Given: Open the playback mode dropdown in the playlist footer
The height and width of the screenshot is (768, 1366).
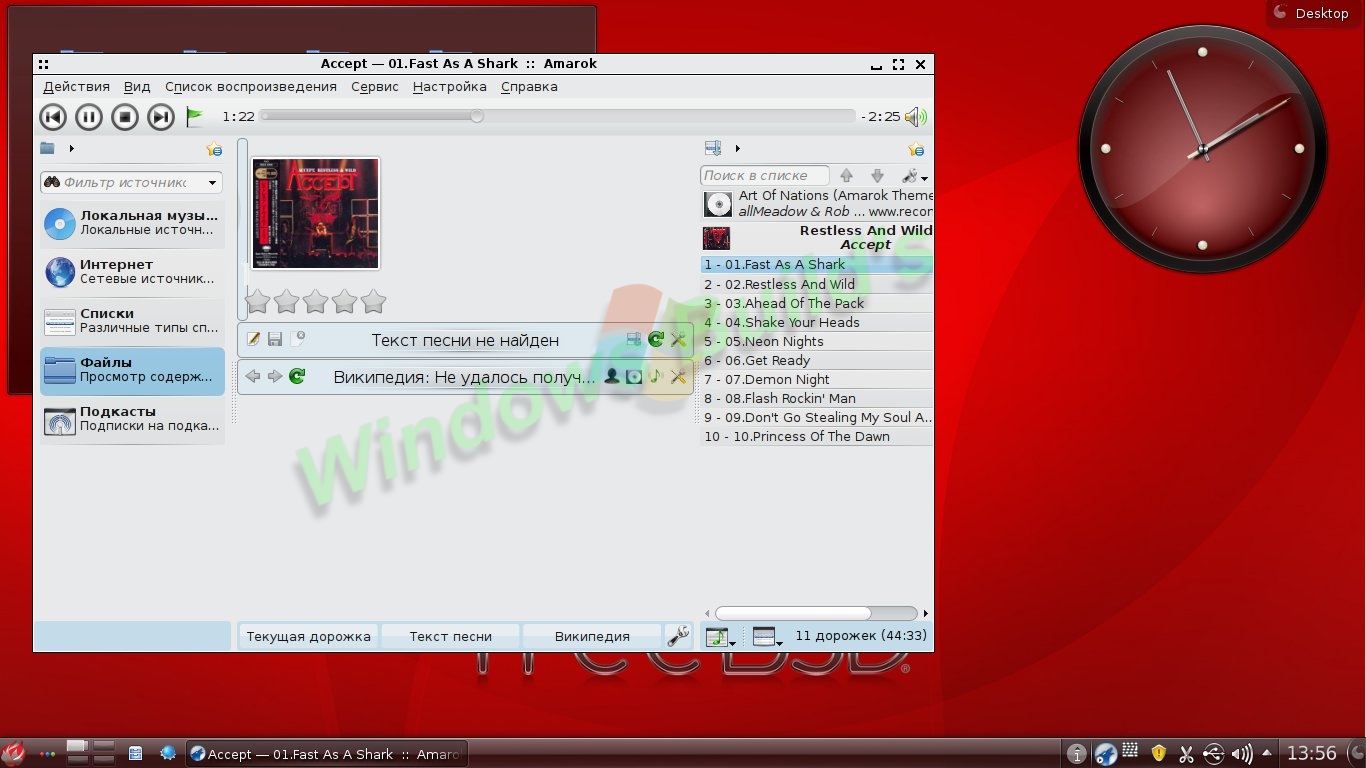Looking at the screenshot, I should pos(720,636).
